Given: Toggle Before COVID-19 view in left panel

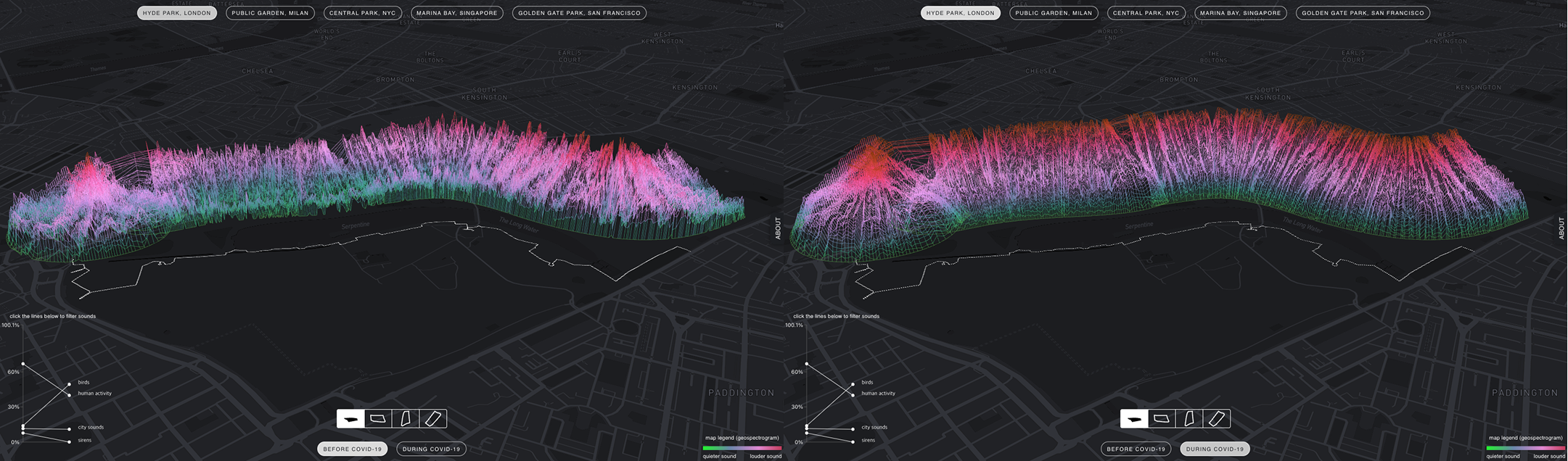Looking at the screenshot, I should pos(353,449).
